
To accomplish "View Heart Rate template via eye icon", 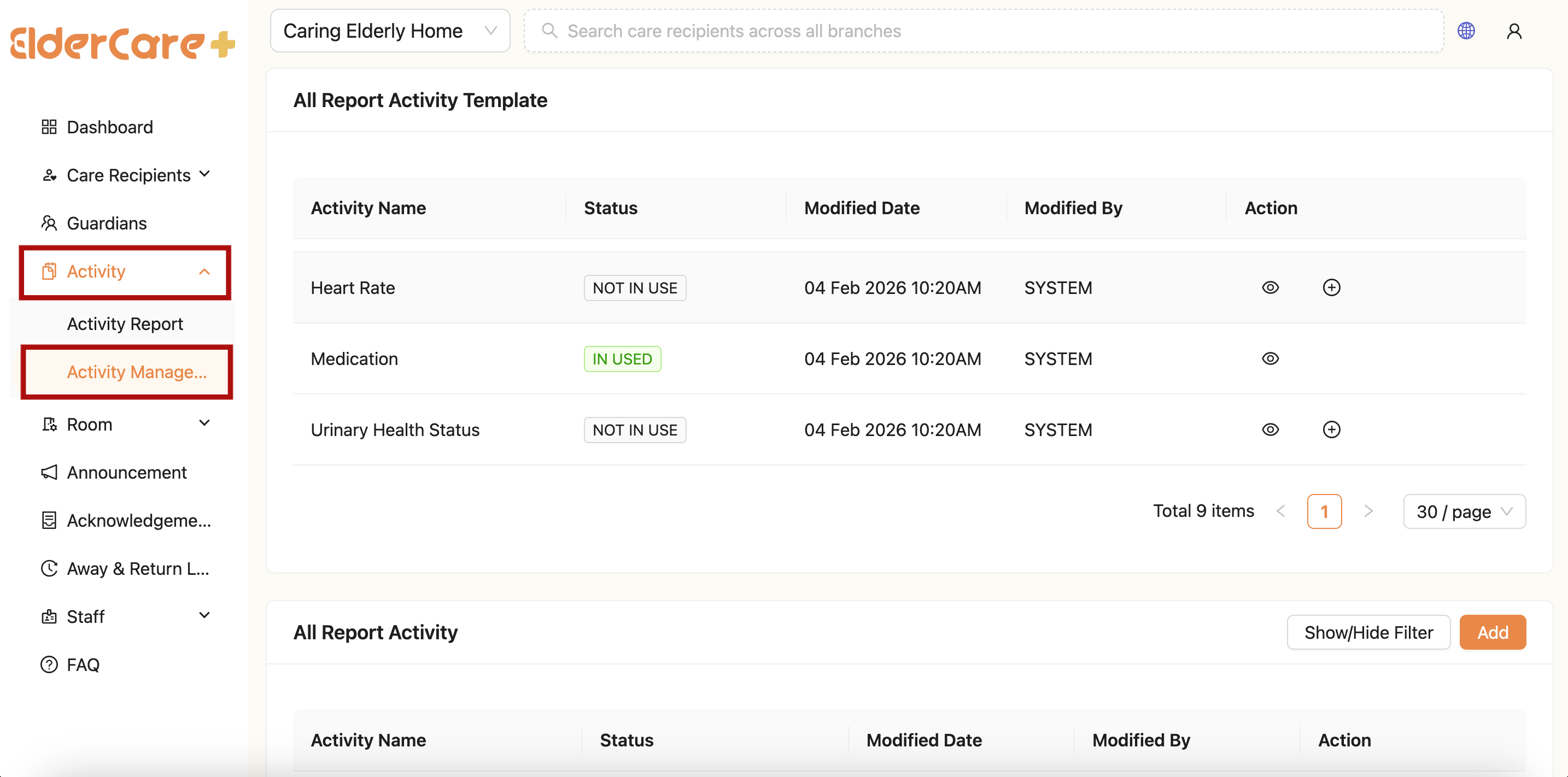I will point(1269,287).
